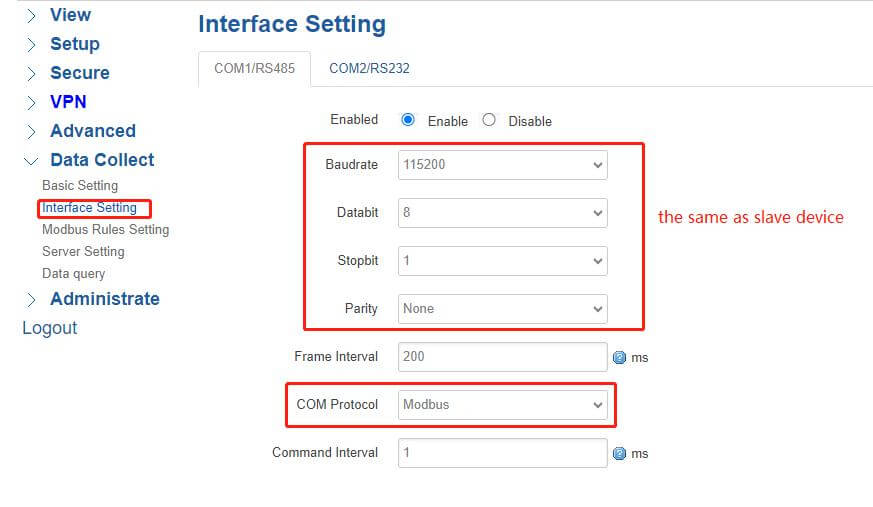Expand the VPN menu section
The height and width of the screenshot is (507, 873).
(68, 102)
